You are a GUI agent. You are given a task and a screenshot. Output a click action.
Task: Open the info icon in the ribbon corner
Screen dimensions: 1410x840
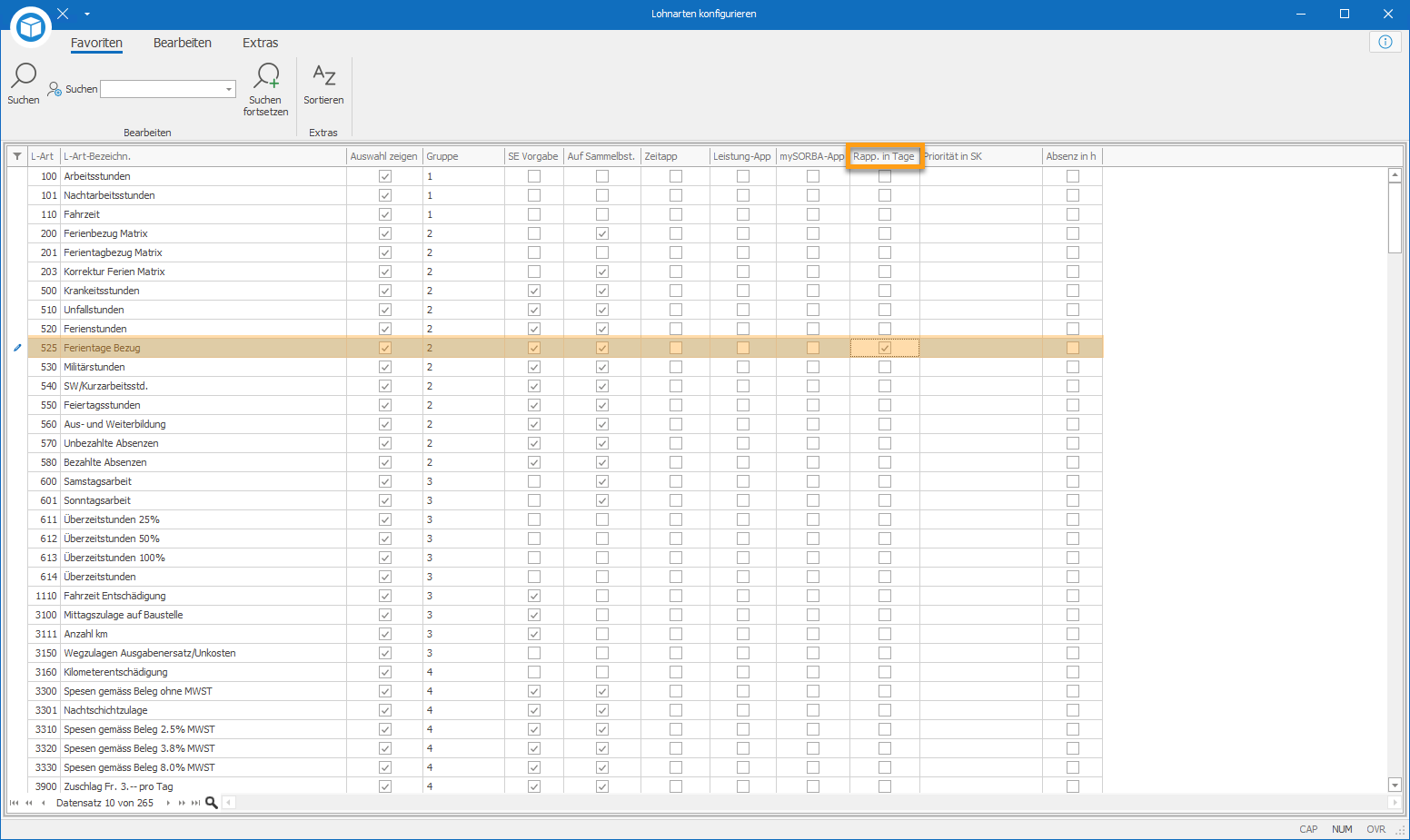1385,42
